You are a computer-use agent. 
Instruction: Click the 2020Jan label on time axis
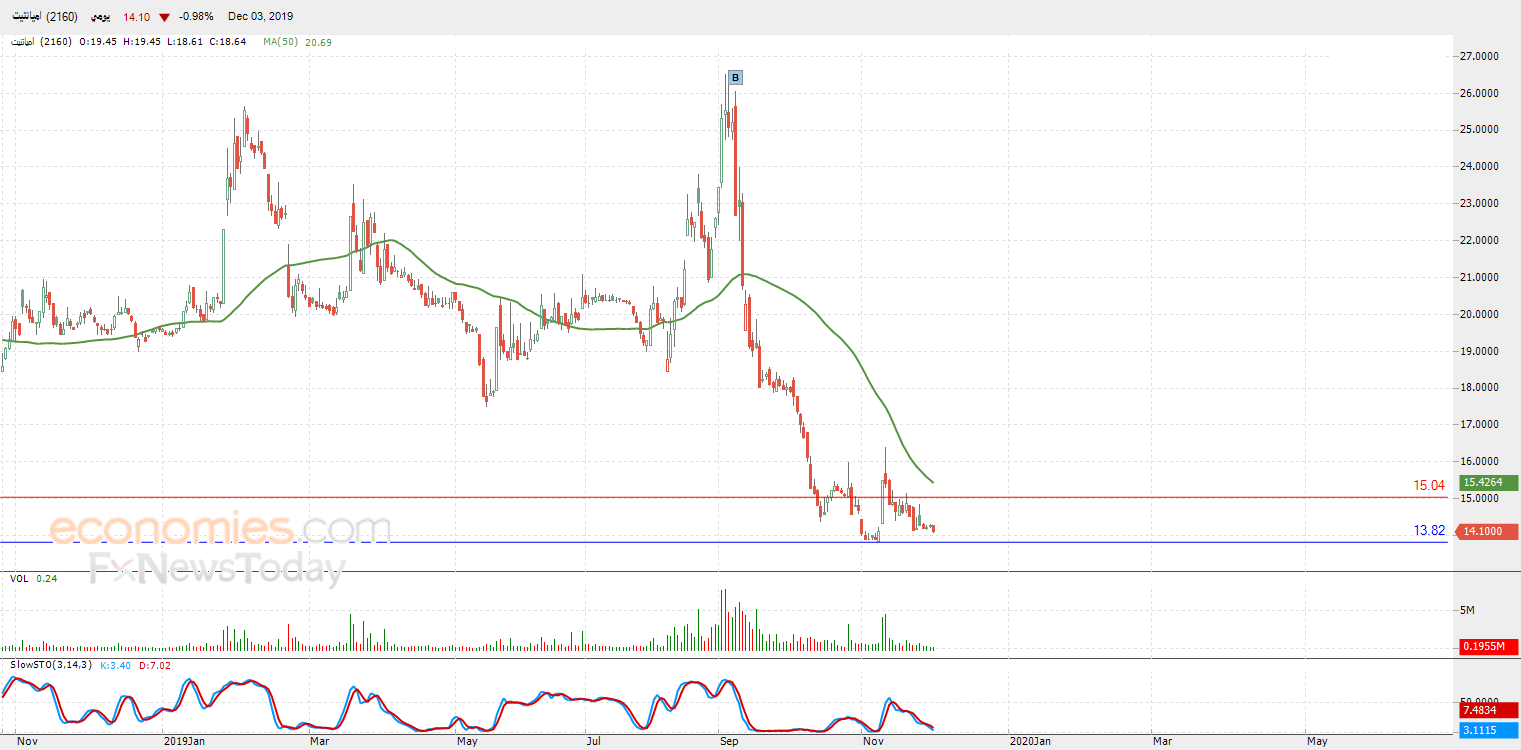click(1030, 742)
